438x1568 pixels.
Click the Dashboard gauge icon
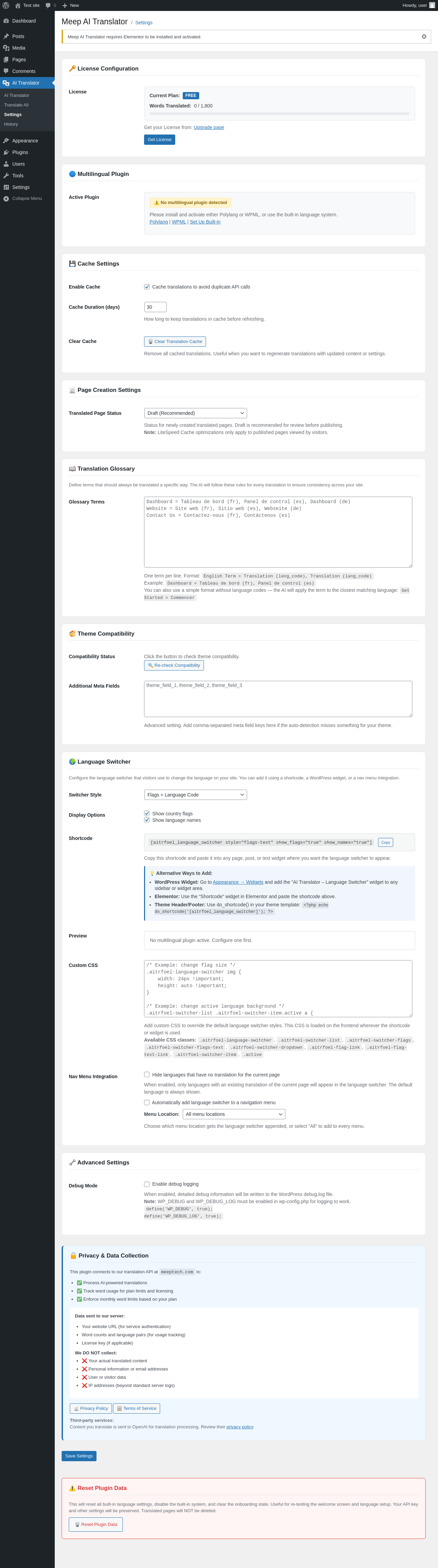click(x=6, y=21)
